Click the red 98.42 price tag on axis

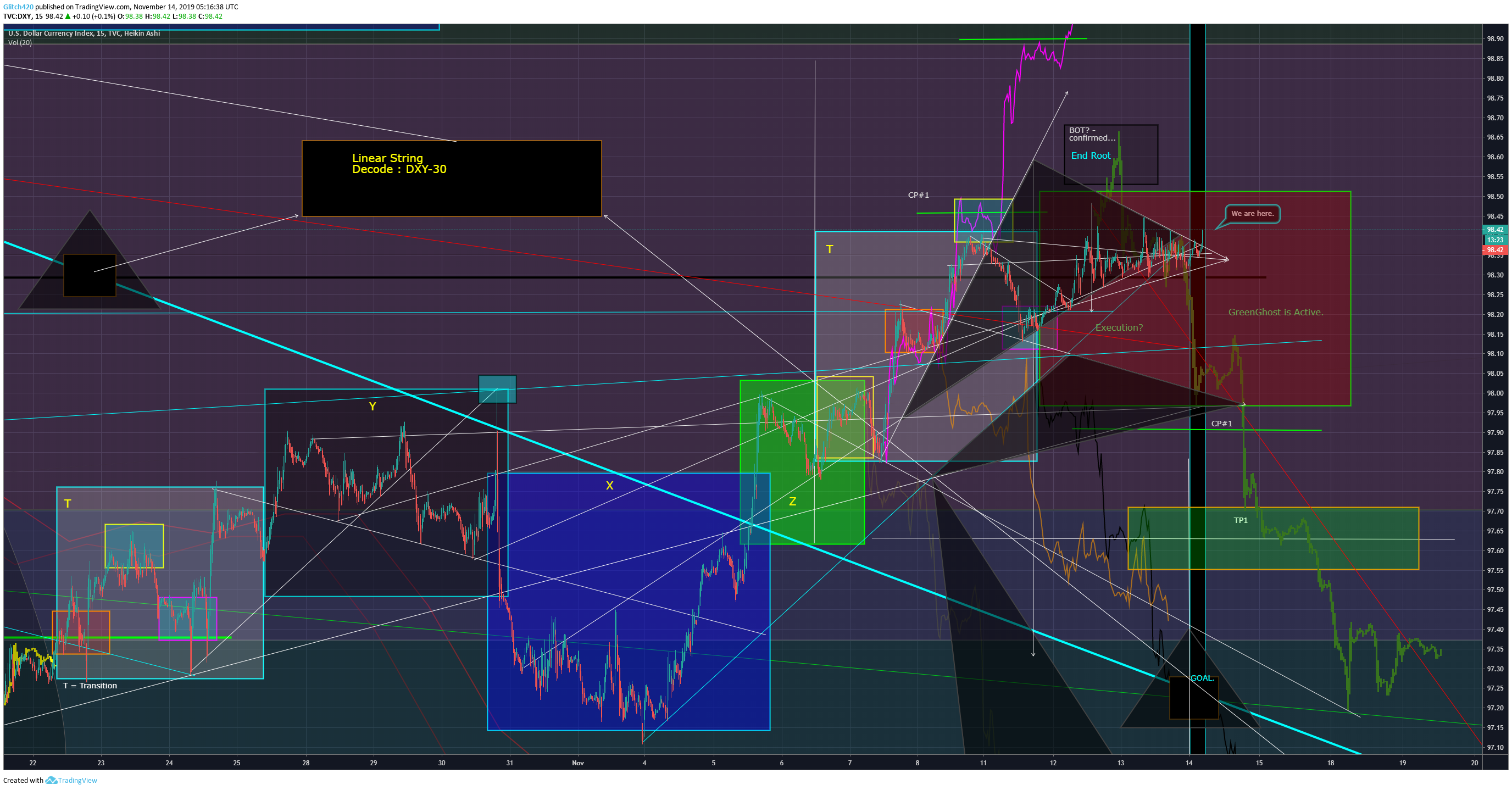coord(1494,250)
